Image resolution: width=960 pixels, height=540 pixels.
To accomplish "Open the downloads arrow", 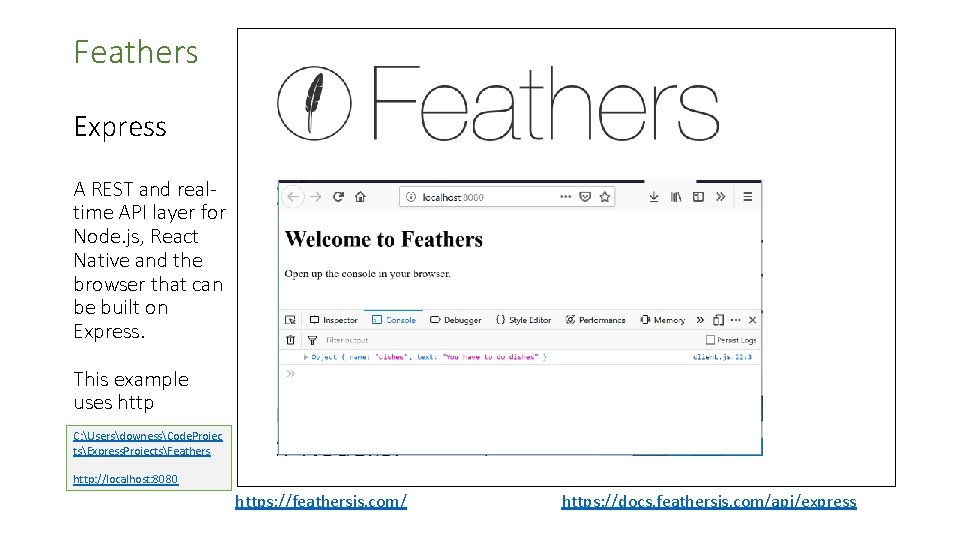I will tap(654, 197).
